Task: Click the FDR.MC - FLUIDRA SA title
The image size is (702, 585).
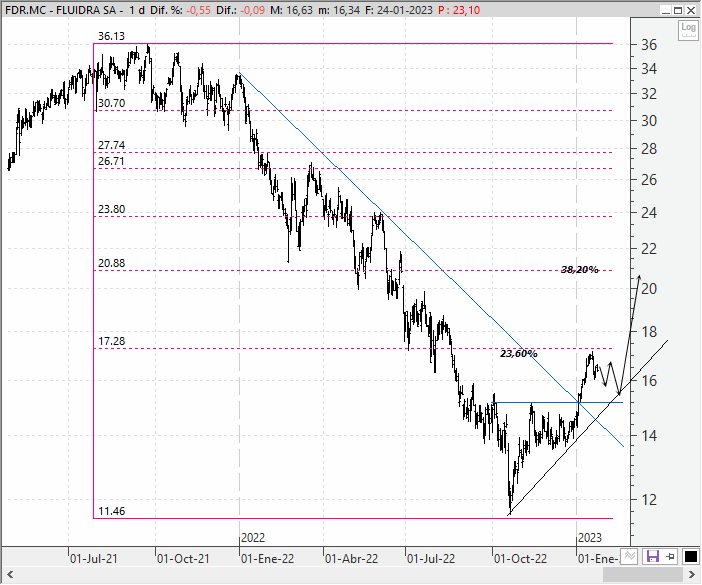Action: coord(61,10)
